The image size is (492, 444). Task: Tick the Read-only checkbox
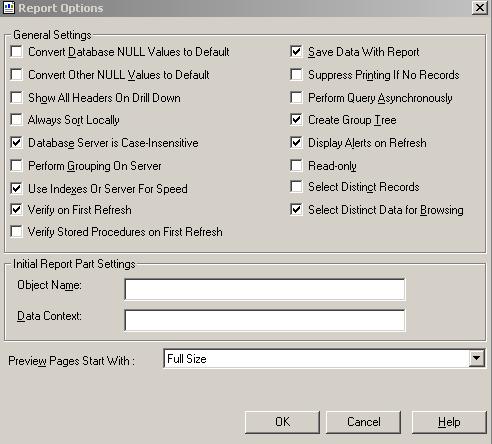(x=296, y=166)
